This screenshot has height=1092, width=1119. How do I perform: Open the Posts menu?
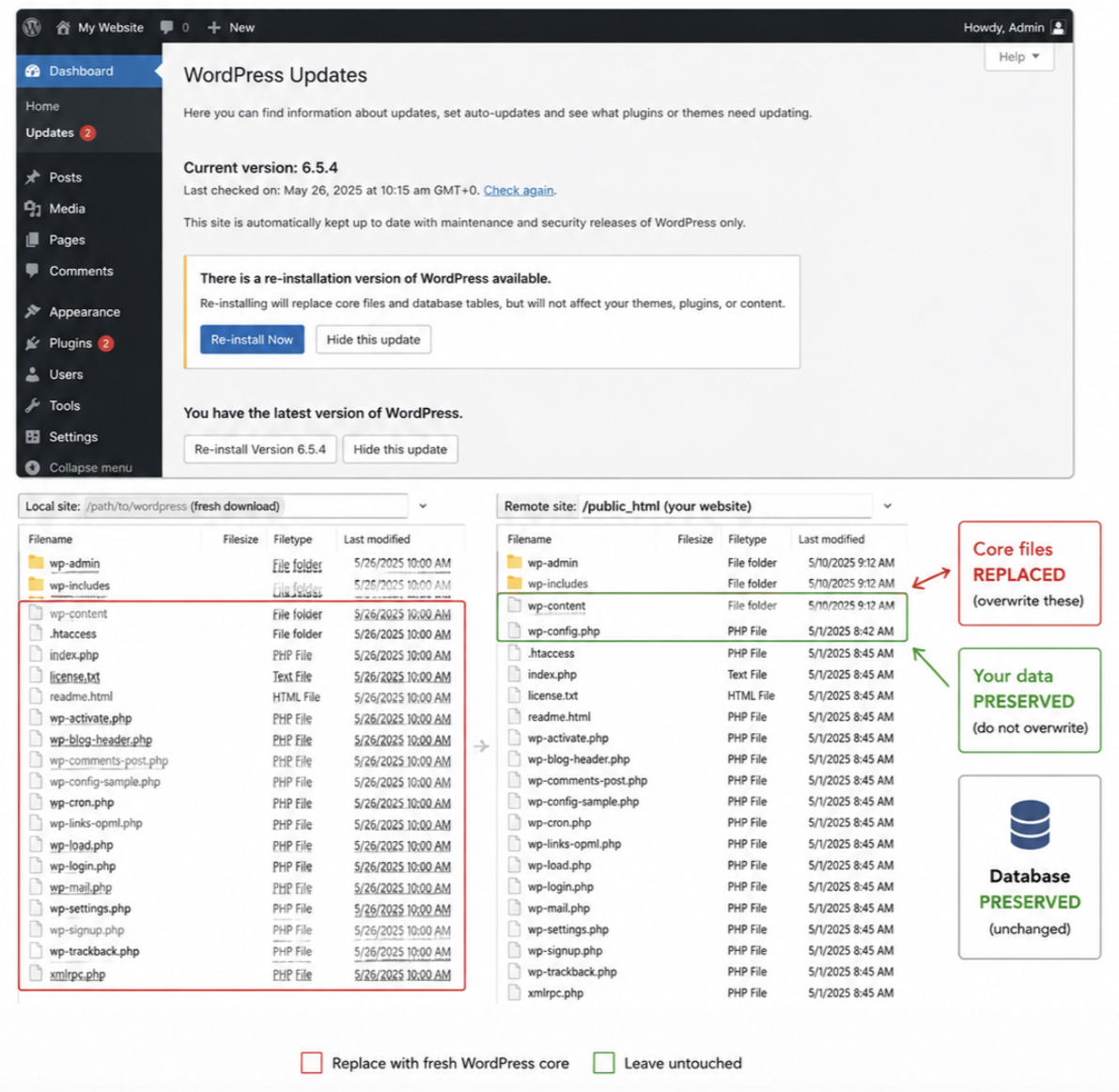(65, 177)
